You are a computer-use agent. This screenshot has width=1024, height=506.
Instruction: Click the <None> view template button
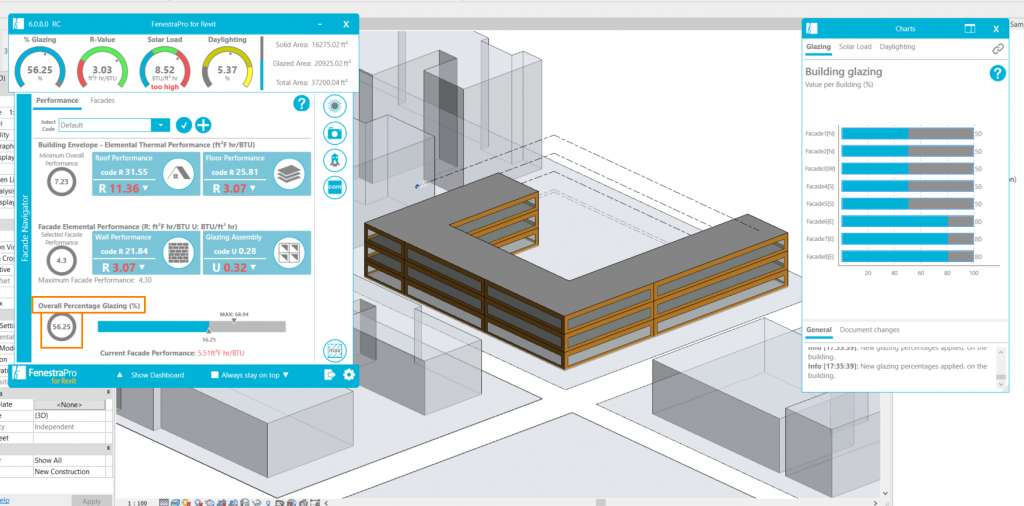point(69,405)
